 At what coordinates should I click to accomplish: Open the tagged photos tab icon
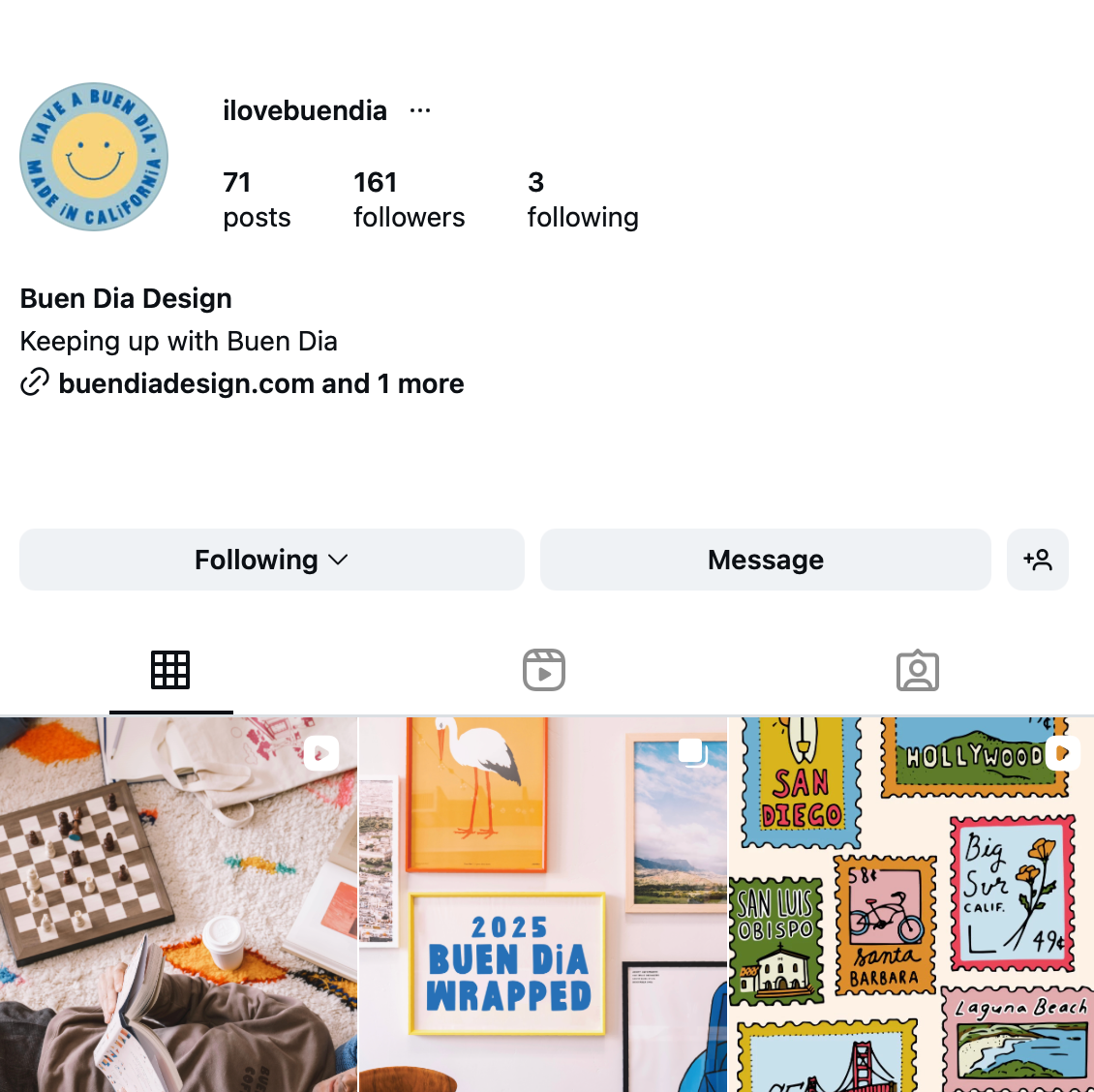coord(918,671)
